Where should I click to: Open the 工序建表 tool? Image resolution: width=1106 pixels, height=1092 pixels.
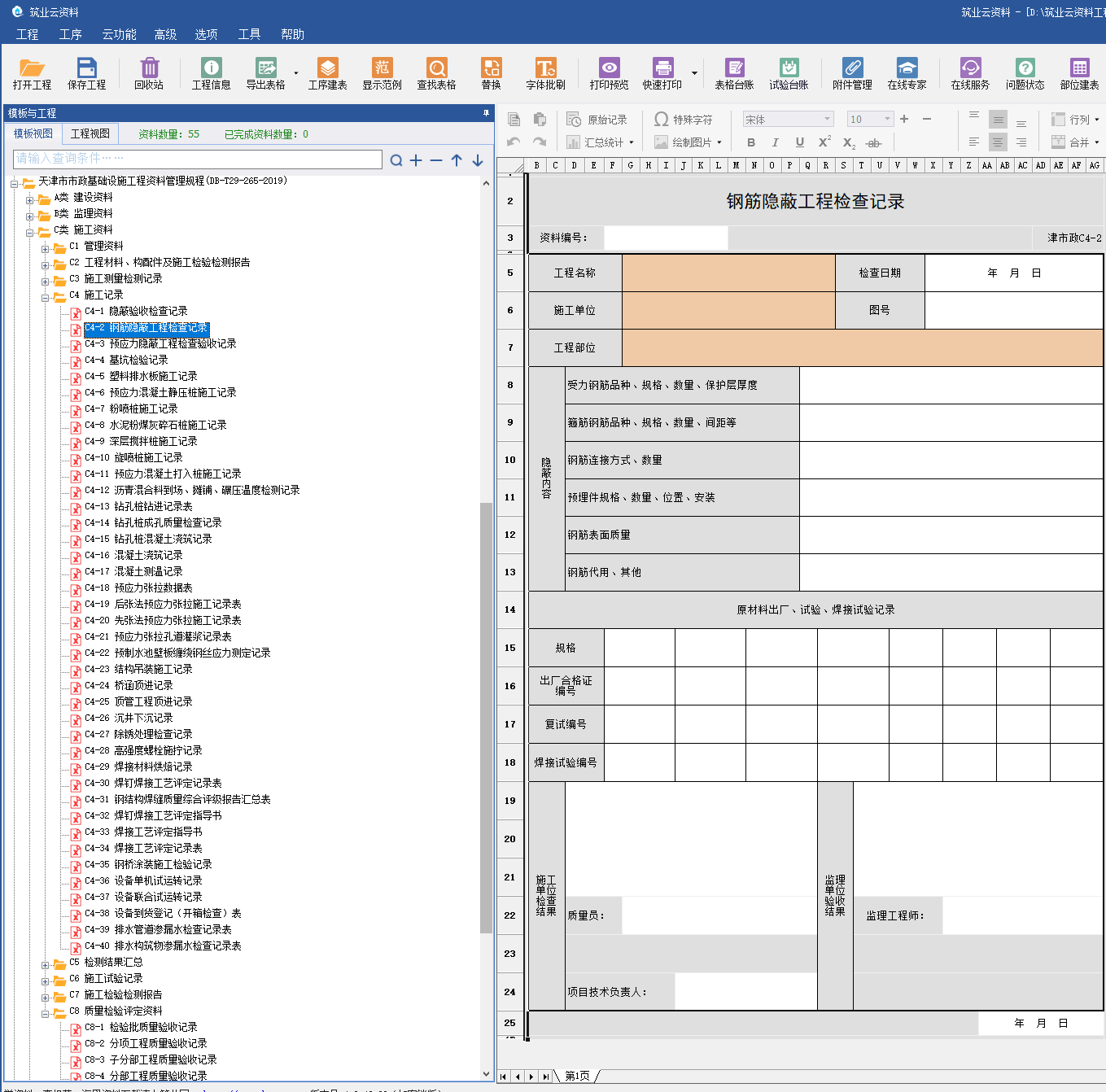coord(327,73)
